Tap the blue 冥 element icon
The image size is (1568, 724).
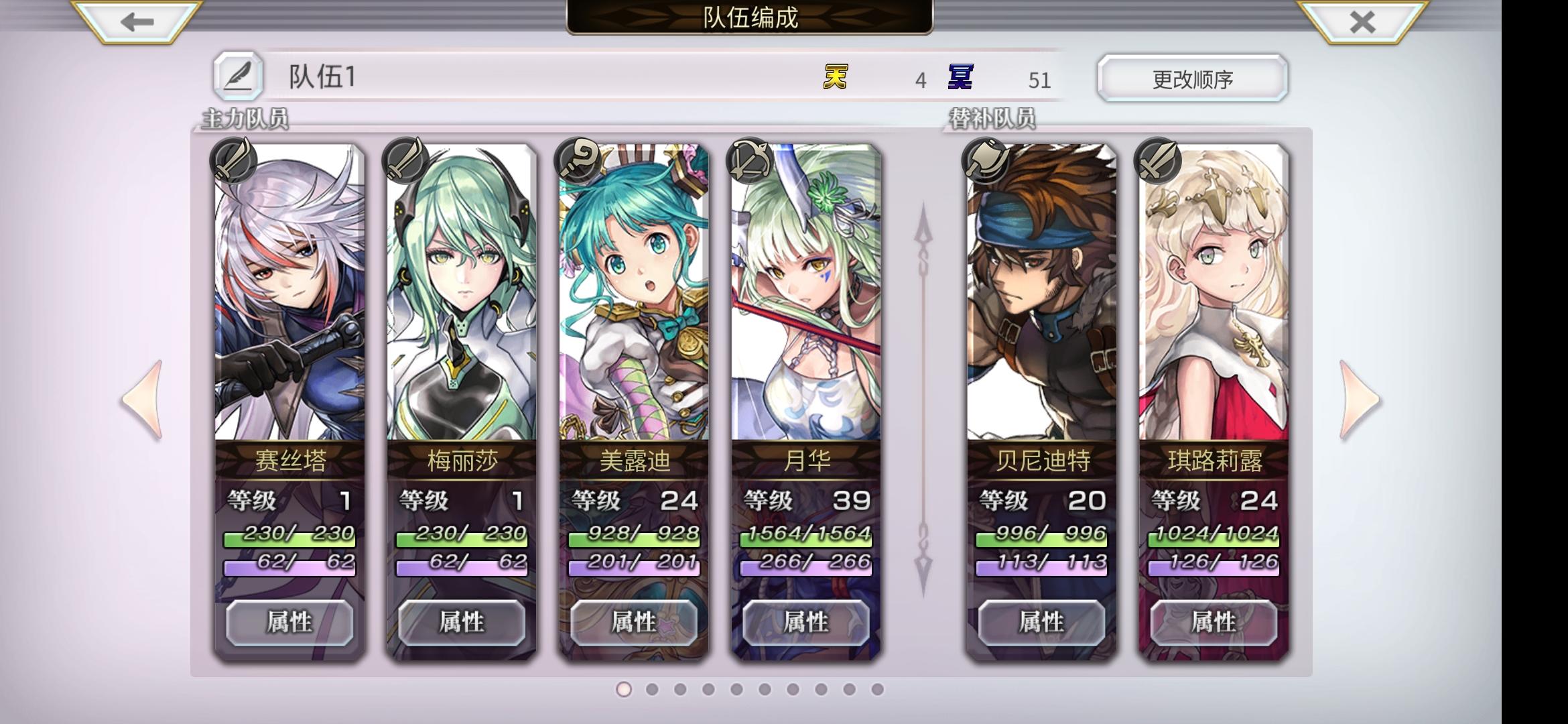(x=960, y=77)
